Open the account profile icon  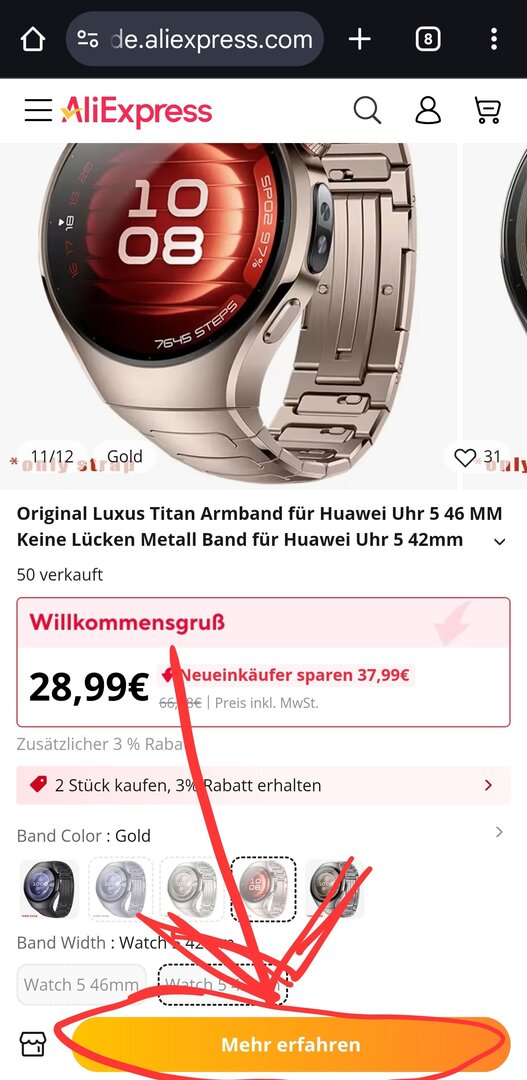pos(428,110)
